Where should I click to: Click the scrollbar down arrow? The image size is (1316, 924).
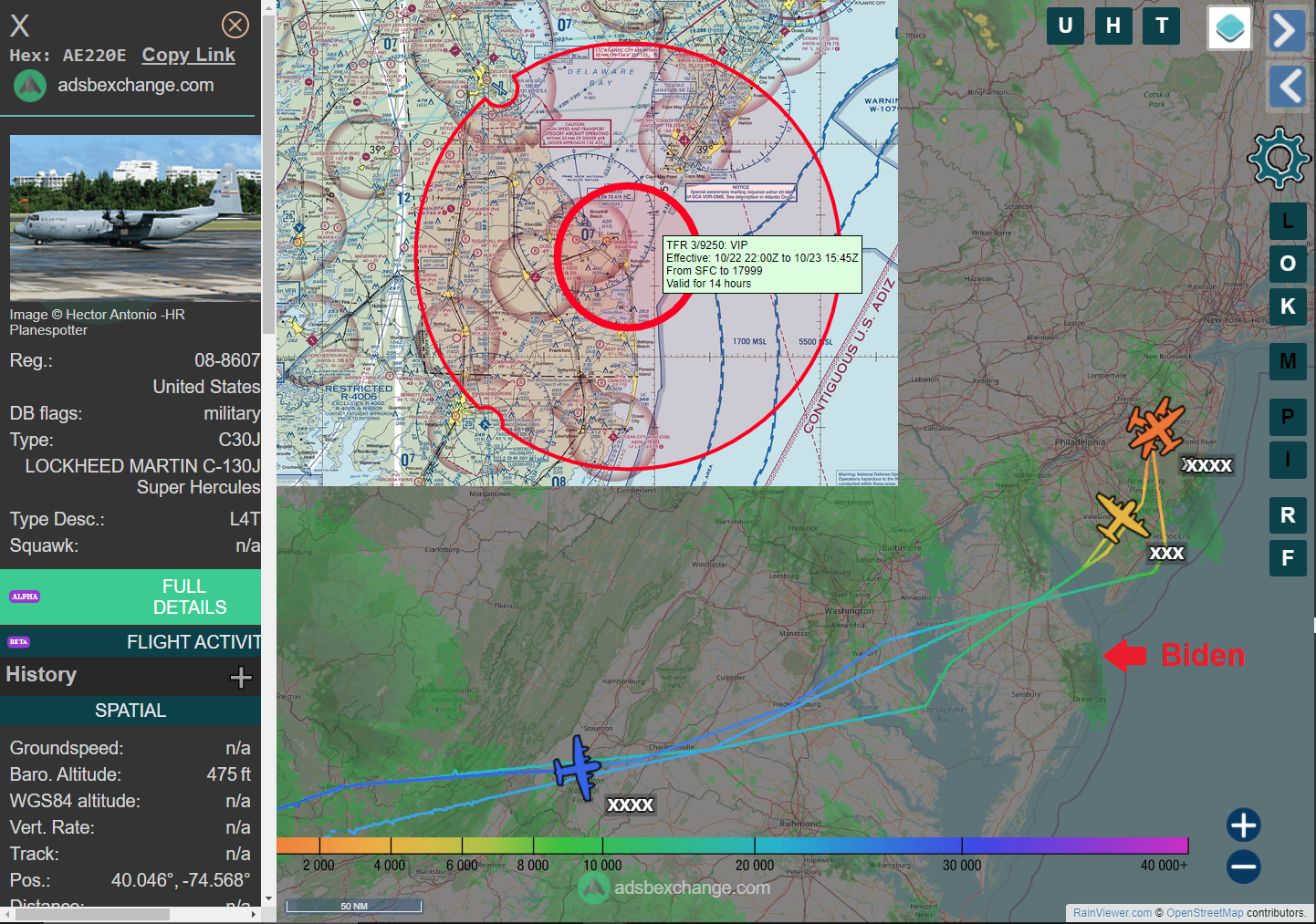pos(268,898)
